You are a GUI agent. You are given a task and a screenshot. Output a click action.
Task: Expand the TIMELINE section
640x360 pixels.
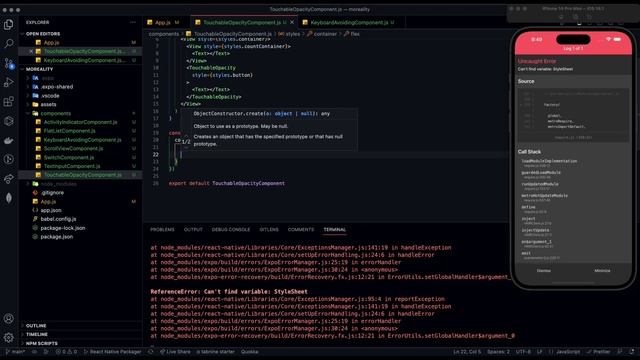pyautogui.click(x=37, y=334)
